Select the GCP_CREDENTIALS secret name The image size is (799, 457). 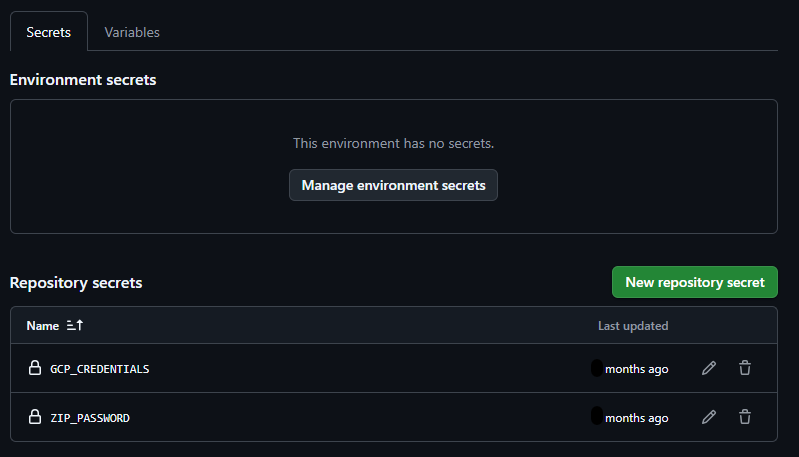pyautogui.click(x=100, y=369)
